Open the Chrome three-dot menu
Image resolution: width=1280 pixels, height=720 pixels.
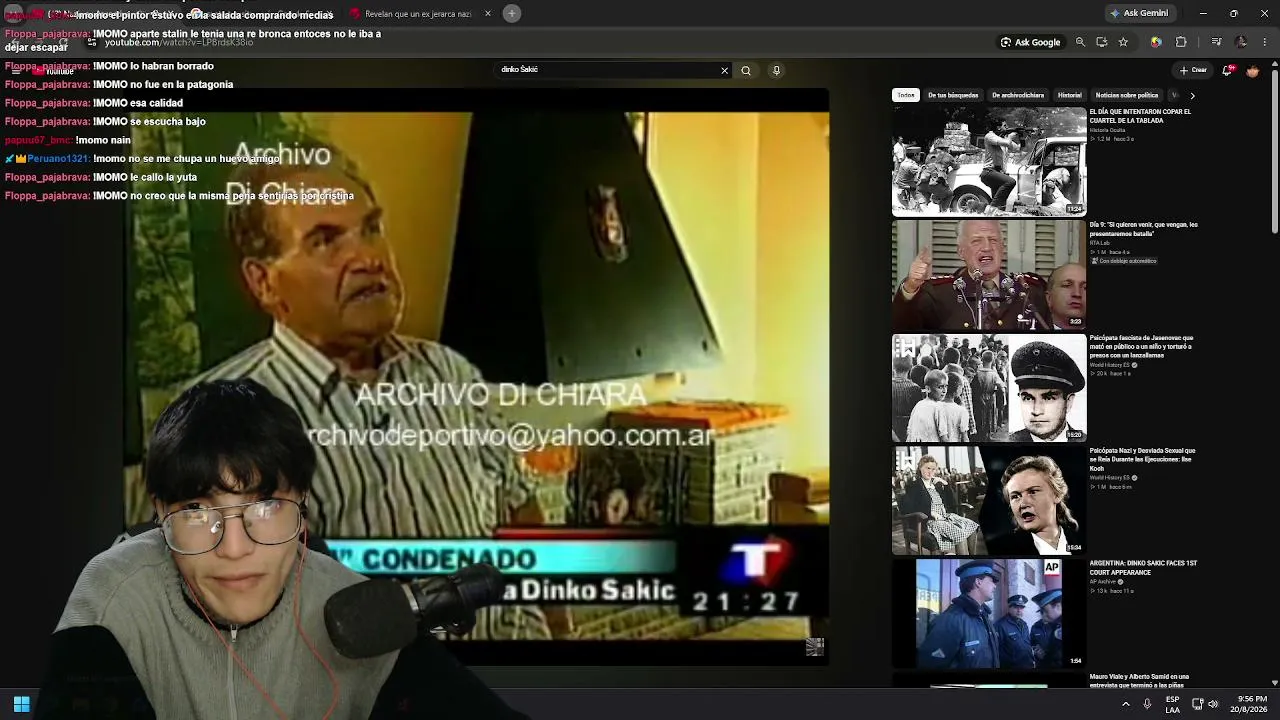point(1265,42)
